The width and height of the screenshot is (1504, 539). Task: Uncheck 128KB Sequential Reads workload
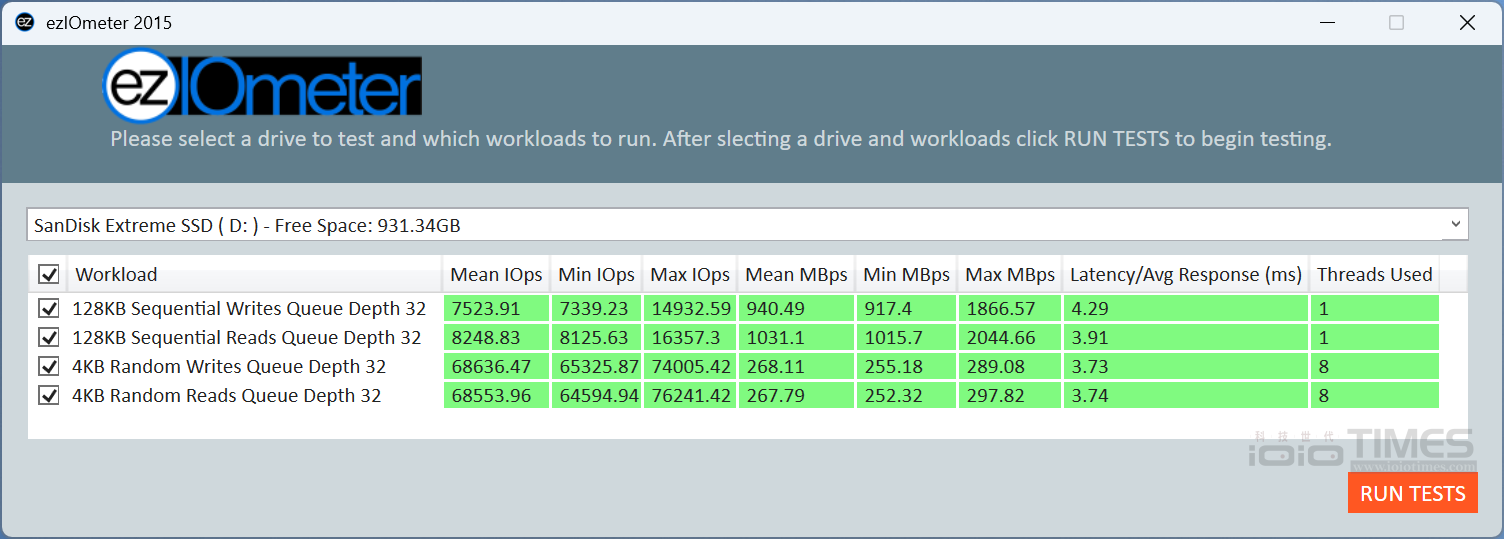click(x=47, y=337)
